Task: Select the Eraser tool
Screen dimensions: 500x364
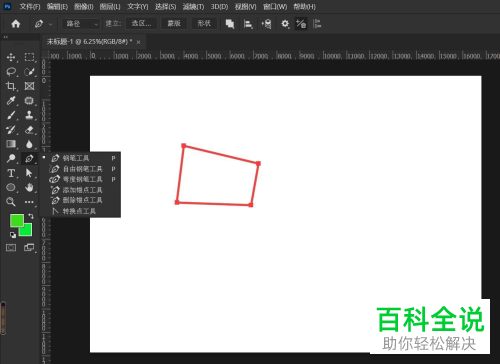Action: tap(29, 130)
